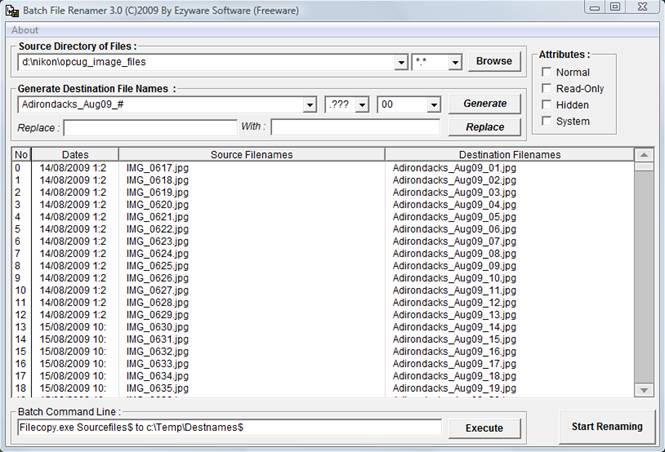Click destination name Adirondacks_Aug09_08.jpg
Viewport: 665px width, 452px height.
tap(454, 254)
